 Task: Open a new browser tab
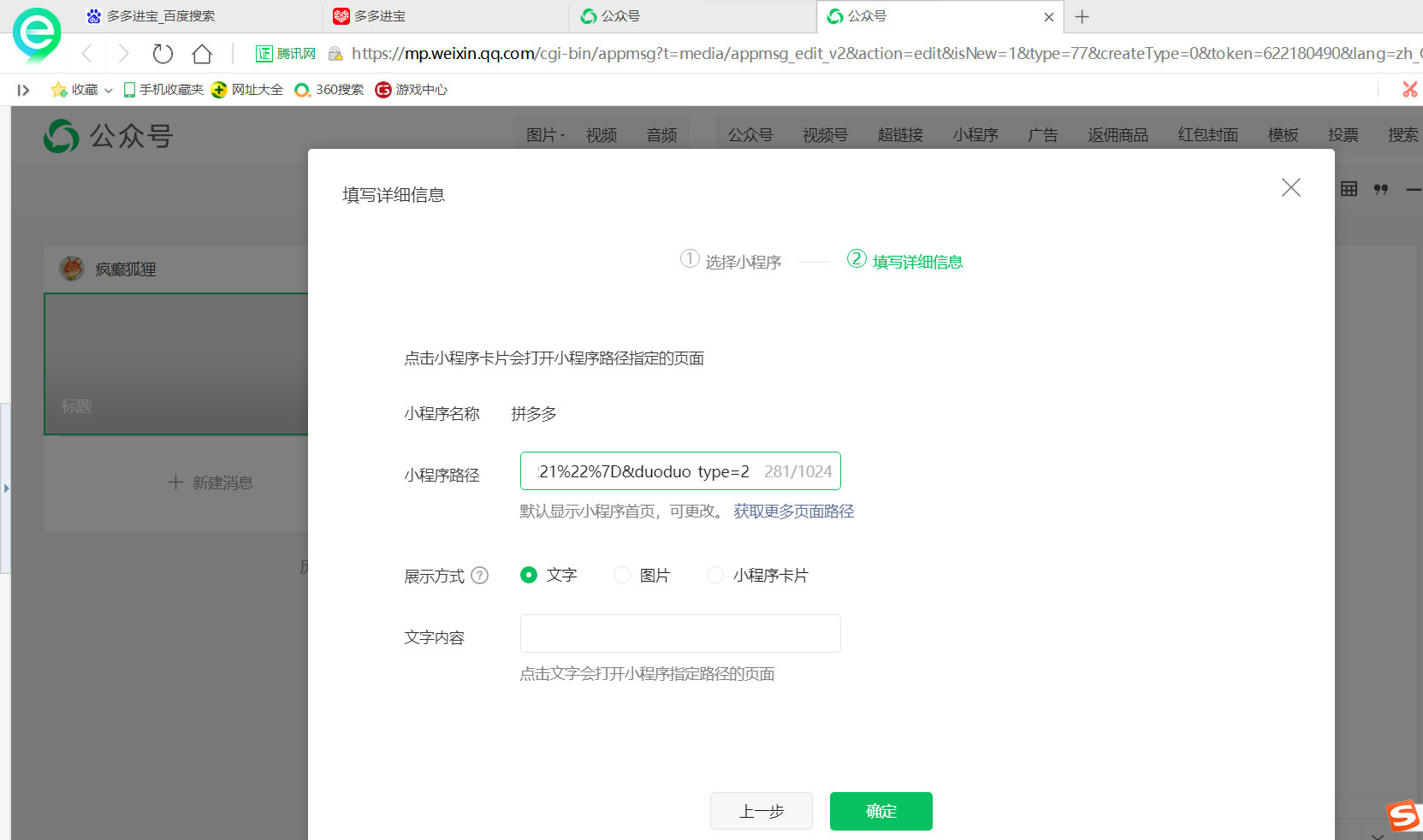pos(1082,16)
